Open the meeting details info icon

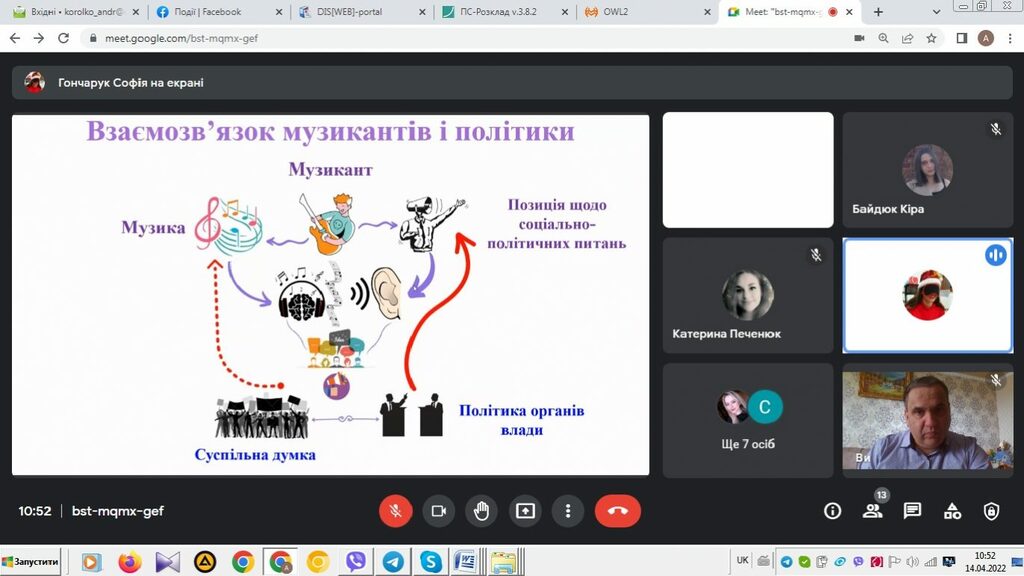832,511
